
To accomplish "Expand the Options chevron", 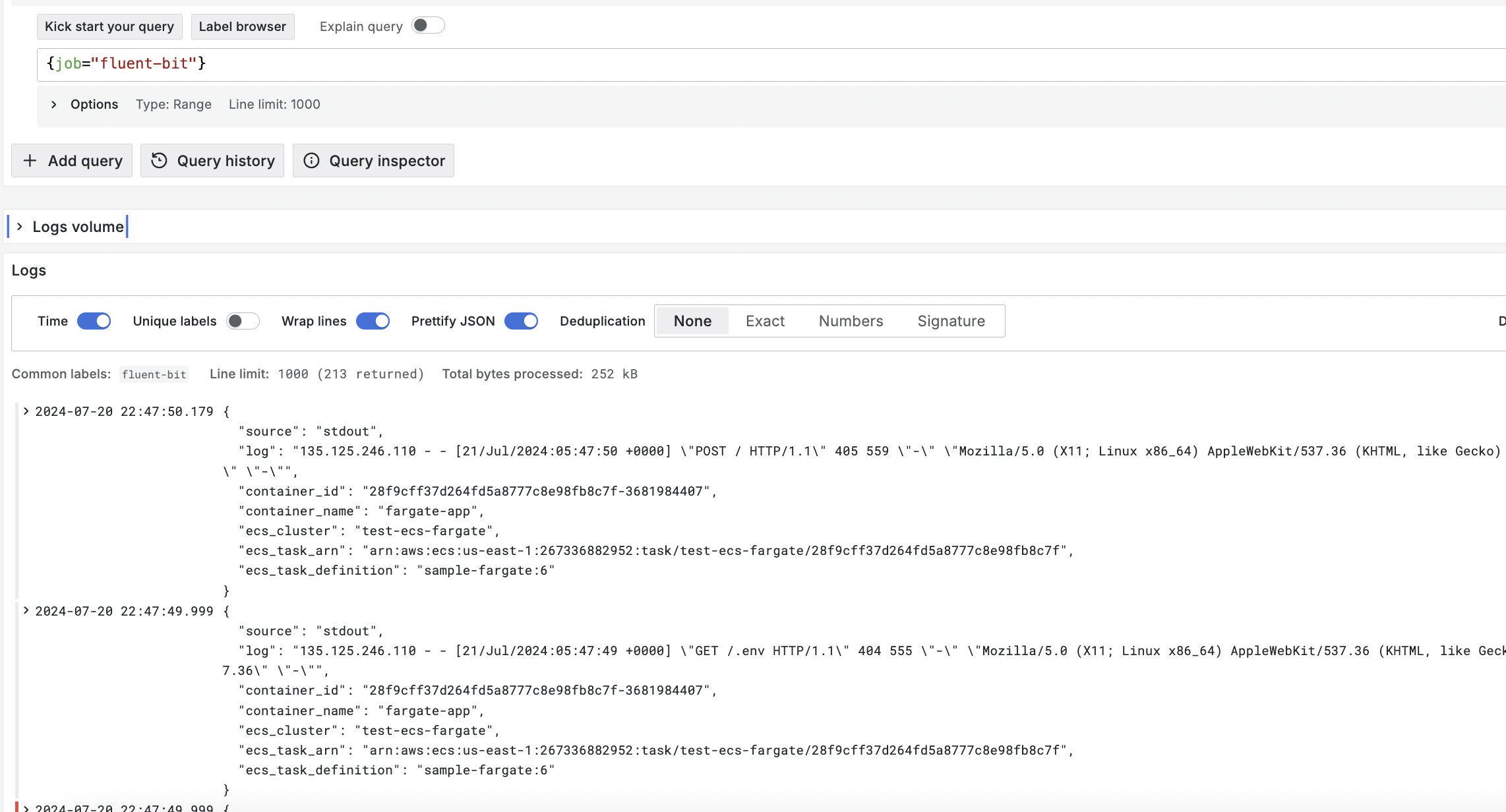I will click(x=54, y=104).
